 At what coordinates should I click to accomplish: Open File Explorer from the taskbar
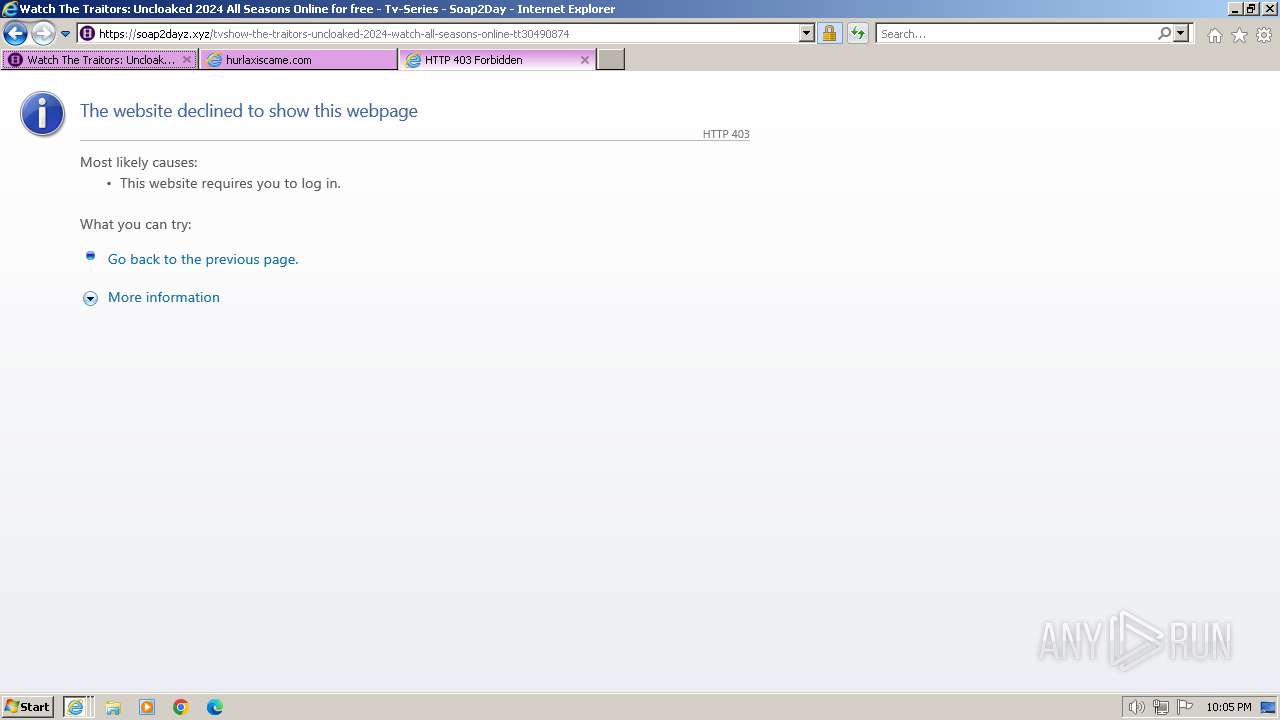point(113,707)
